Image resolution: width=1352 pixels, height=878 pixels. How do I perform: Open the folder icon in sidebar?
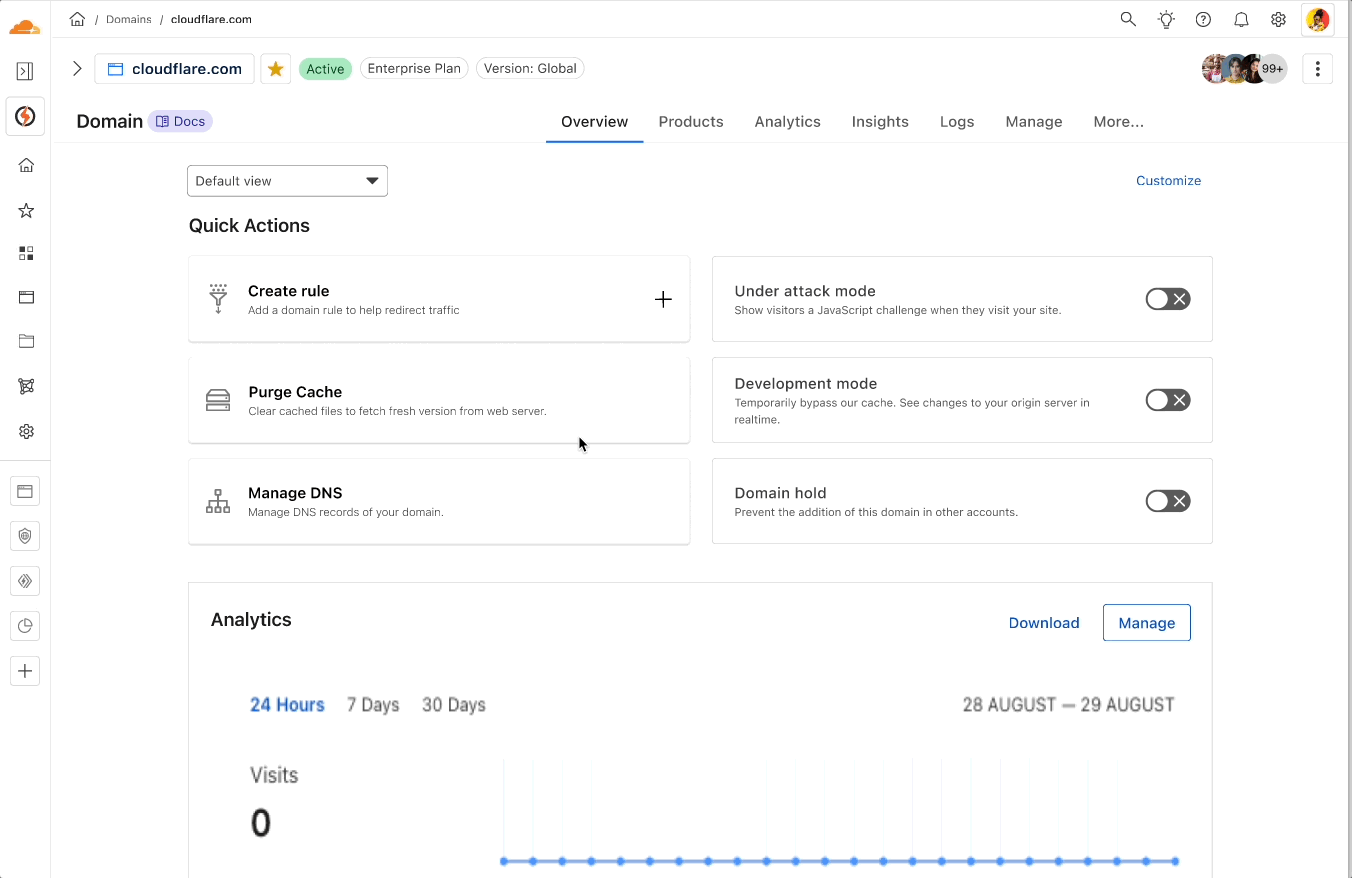(27, 341)
